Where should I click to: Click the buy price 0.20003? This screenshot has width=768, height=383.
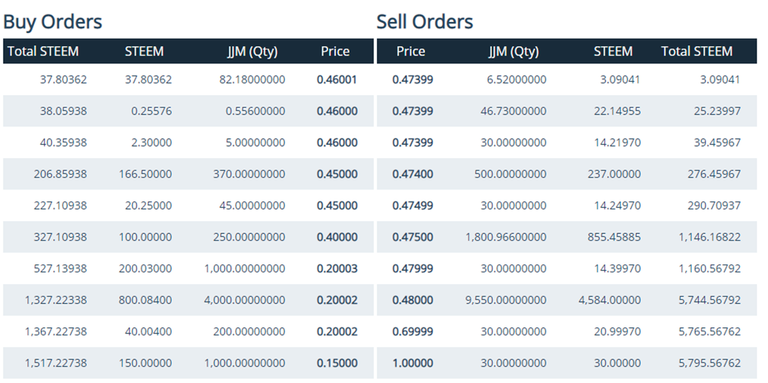pos(337,268)
